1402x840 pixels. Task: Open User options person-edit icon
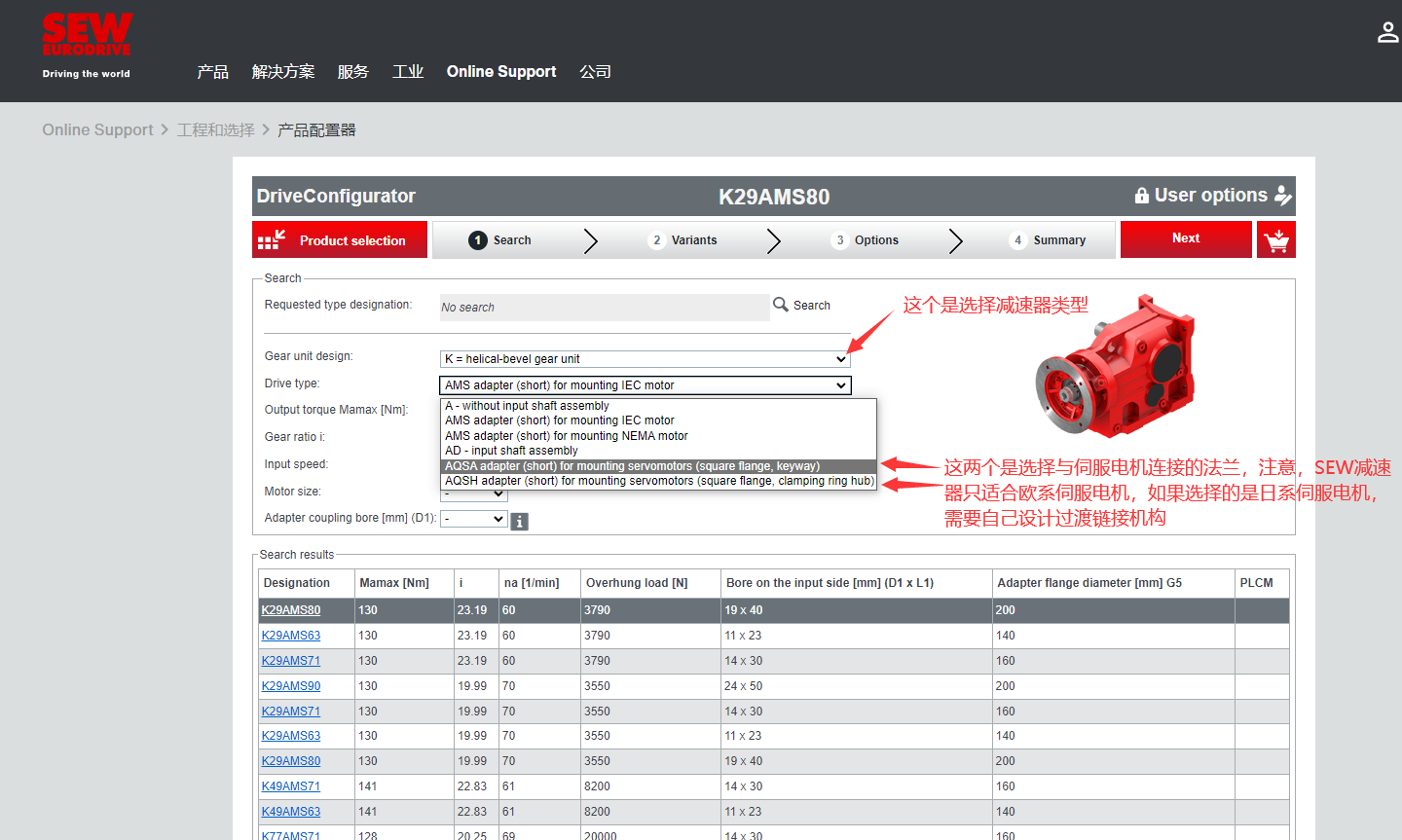(1283, 196)
